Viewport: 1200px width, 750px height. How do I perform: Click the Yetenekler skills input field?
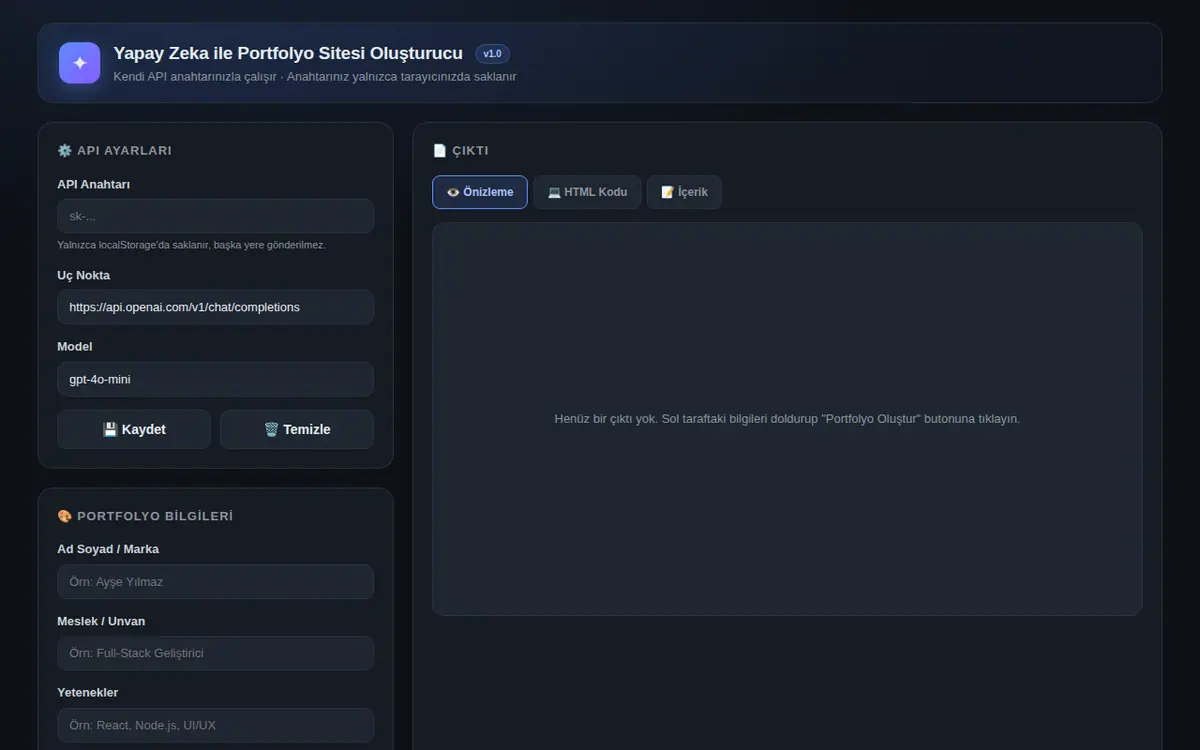[215, 725]
